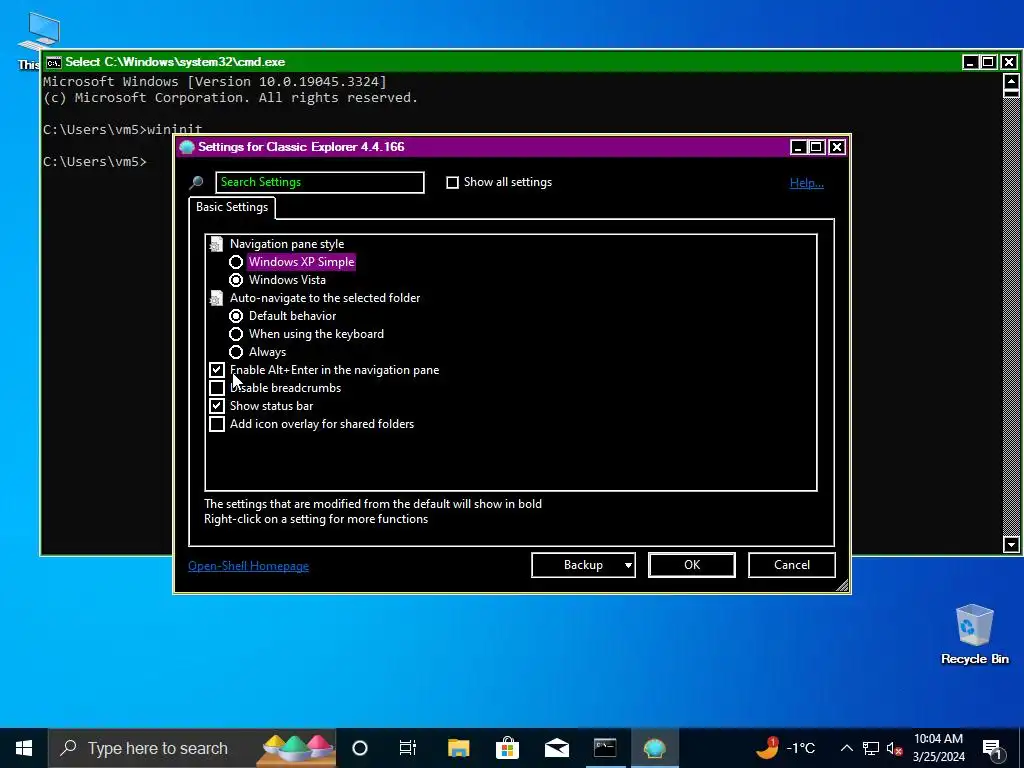Viewport: 1024px width, 768px height.
Task: Minimize the cmd.exe window
Action: [x=970, y=62]
